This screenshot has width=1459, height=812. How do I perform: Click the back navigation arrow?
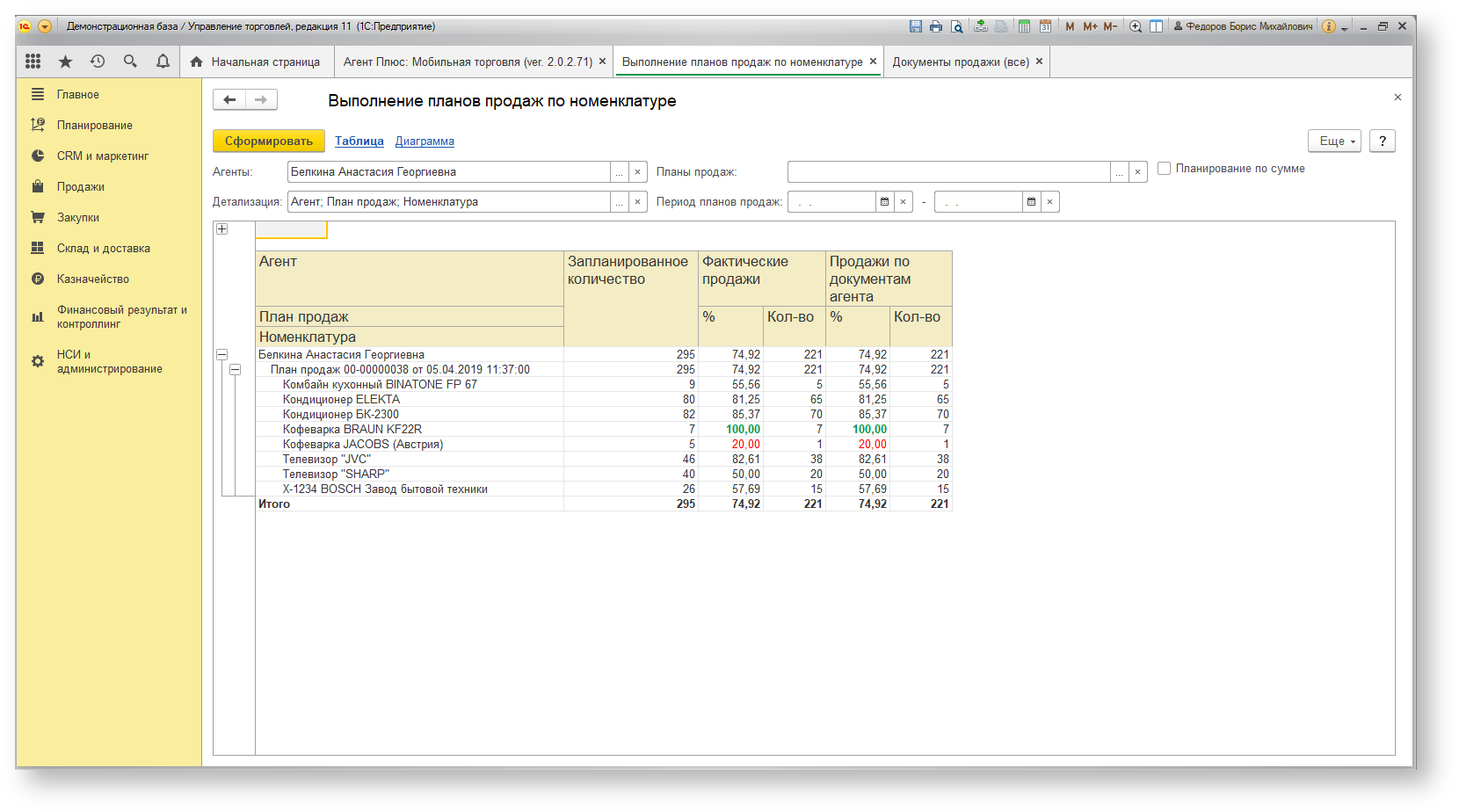(229, 100)
